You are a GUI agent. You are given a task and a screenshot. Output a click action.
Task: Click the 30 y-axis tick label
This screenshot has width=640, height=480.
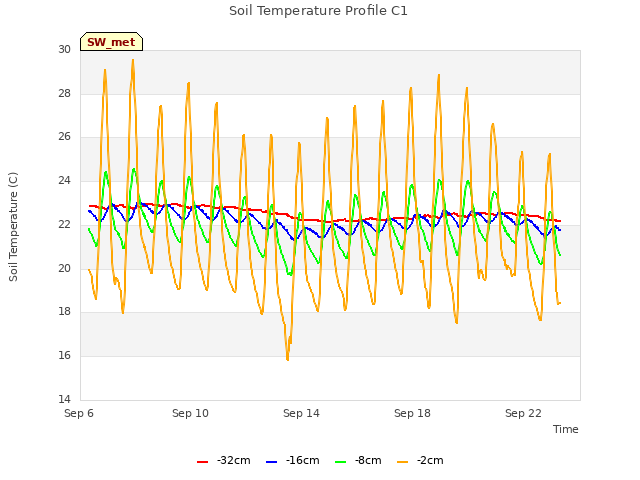pos(64,49)
